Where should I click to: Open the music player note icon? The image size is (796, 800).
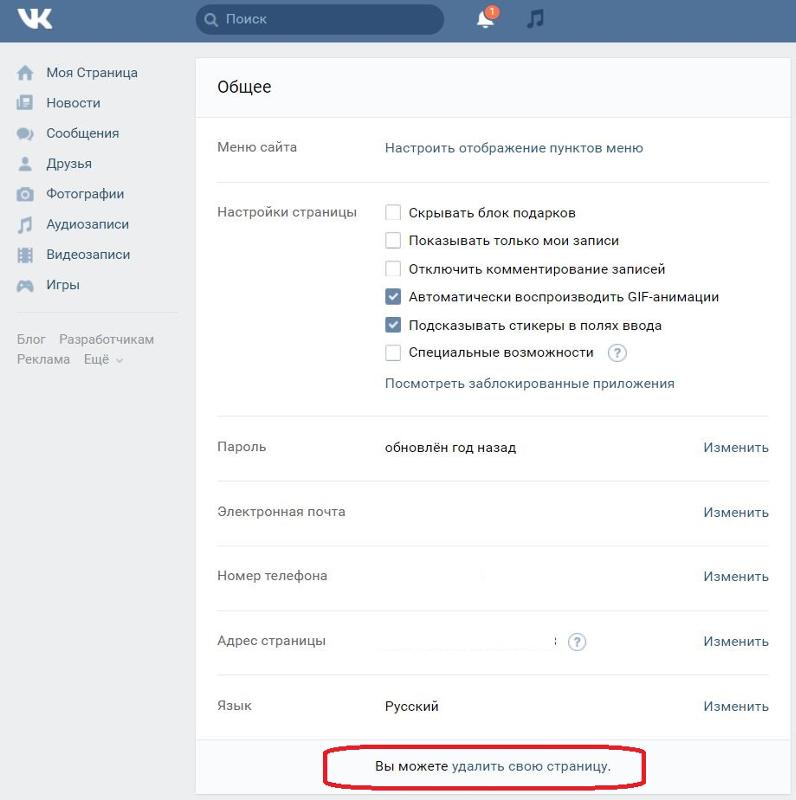(x=535, y=19)
